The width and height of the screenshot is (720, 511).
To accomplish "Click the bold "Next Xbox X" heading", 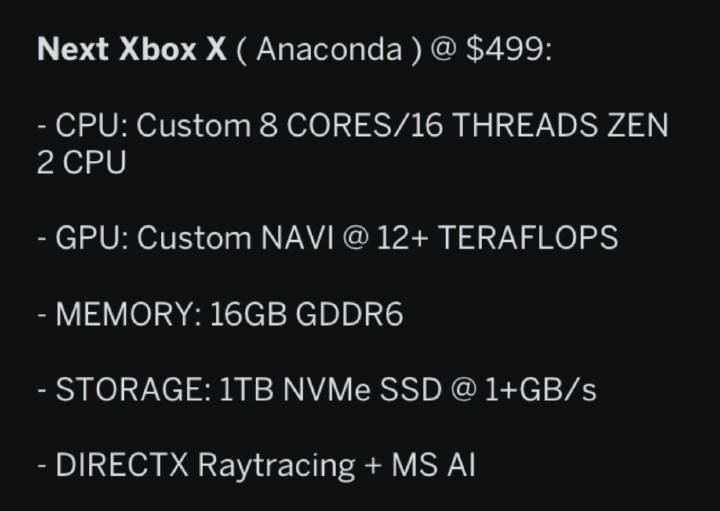I will [x=132, y=51].
